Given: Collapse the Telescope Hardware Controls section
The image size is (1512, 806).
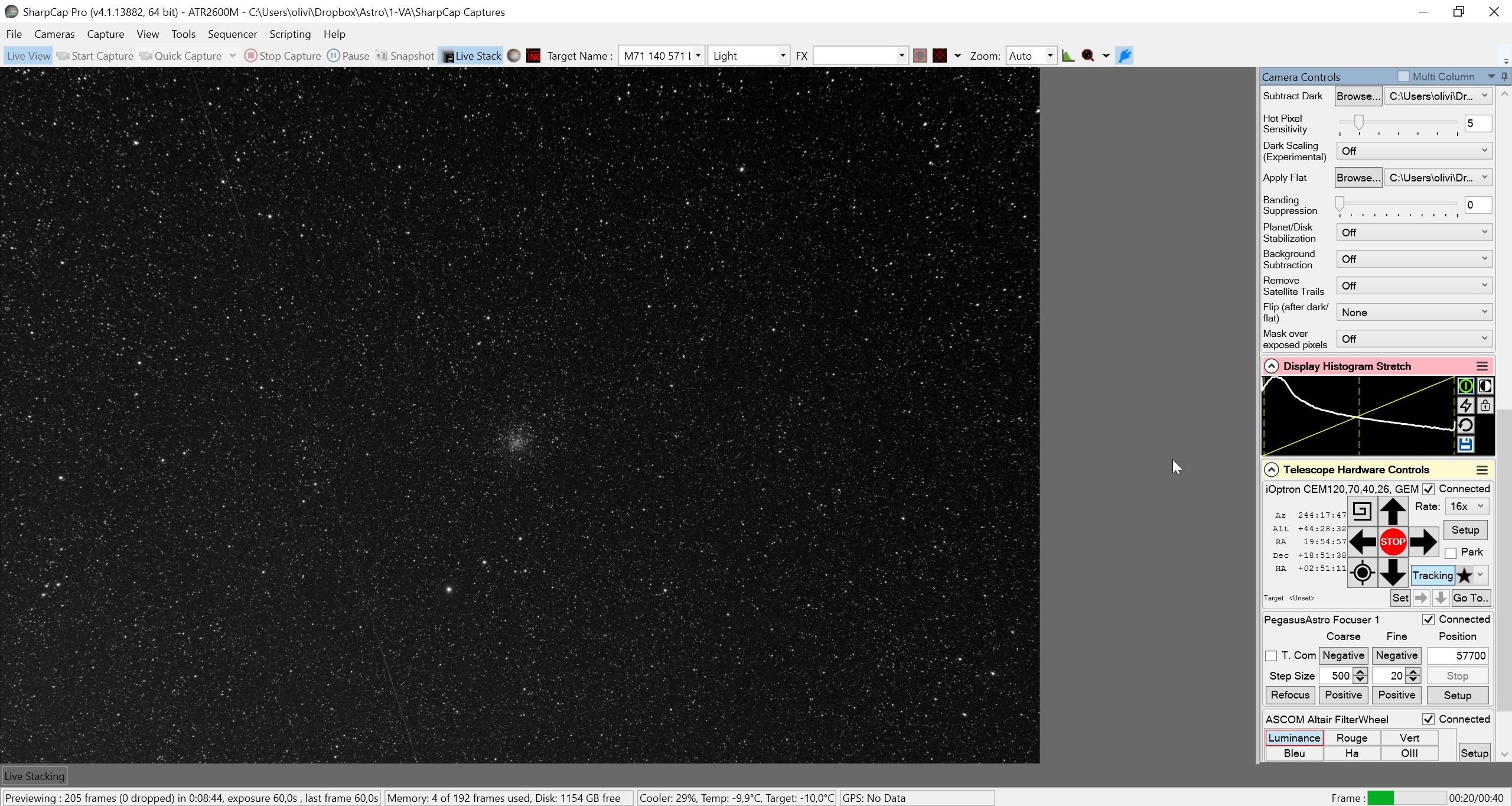Looking at the screenshot, I should [1271, 470].
